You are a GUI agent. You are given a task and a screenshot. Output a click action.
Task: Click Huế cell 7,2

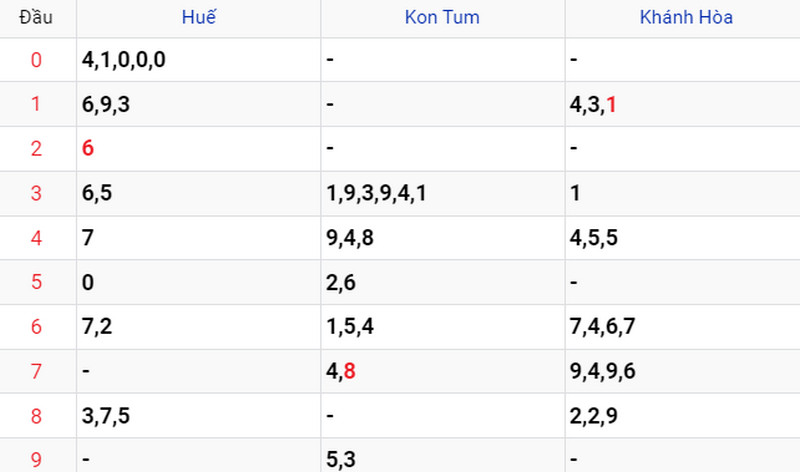click(97, 327)
